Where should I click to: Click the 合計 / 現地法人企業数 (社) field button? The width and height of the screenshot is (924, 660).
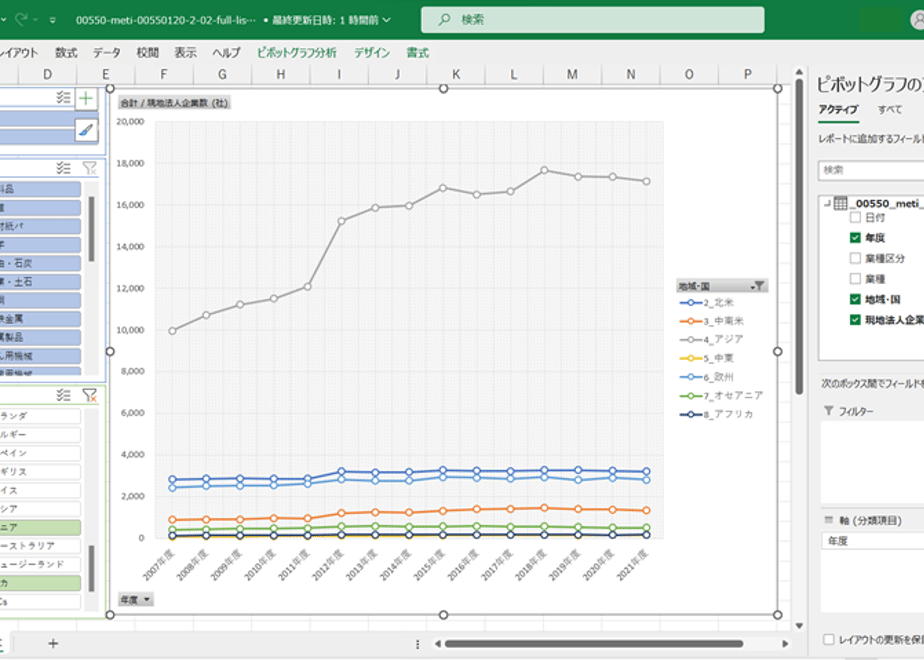[x=174, y=103]
